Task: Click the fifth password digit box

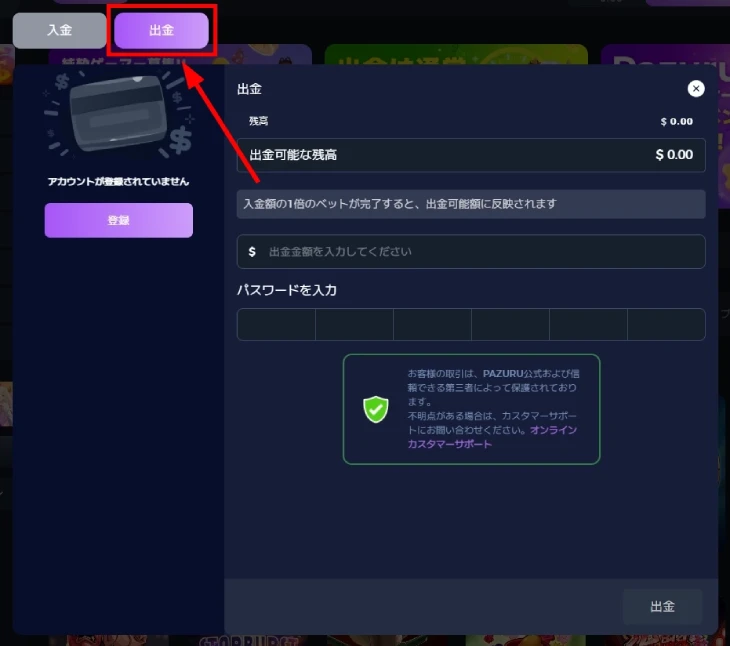Action: coord(588,324)
